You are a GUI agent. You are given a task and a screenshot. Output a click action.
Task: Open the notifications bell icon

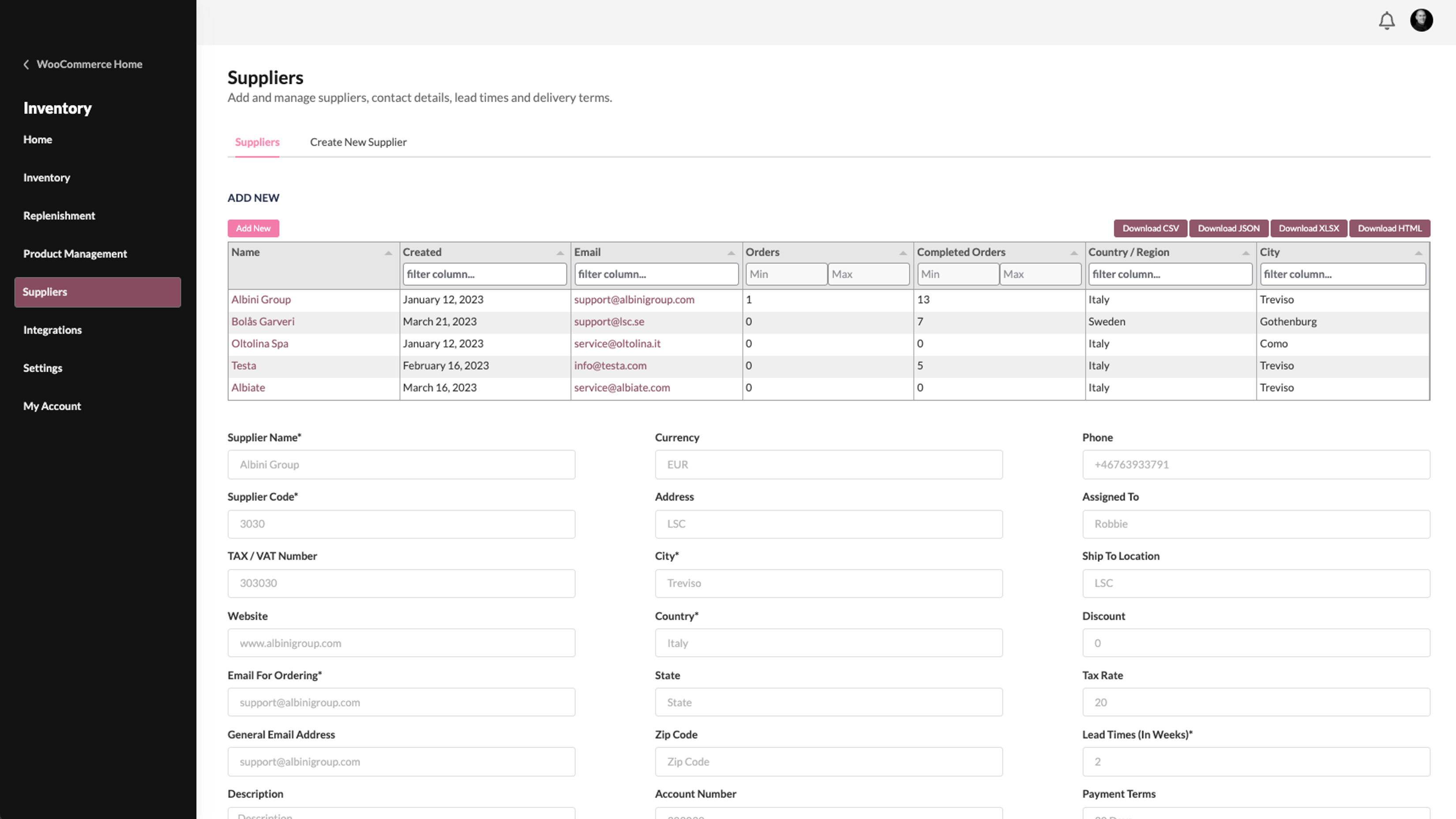click(x=1387, y=20)
